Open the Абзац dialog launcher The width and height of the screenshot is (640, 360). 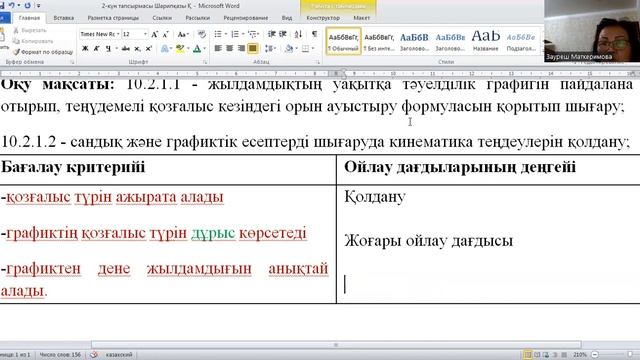click(x=318, y=62)
